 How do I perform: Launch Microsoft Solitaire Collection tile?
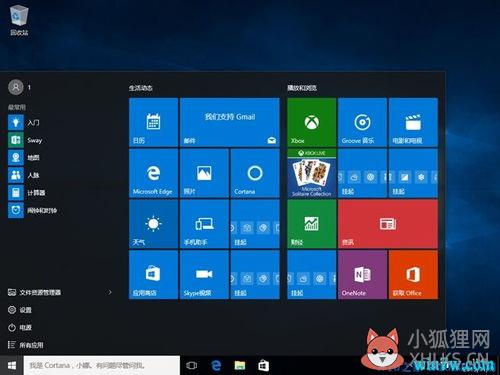[x=312, y=173]
